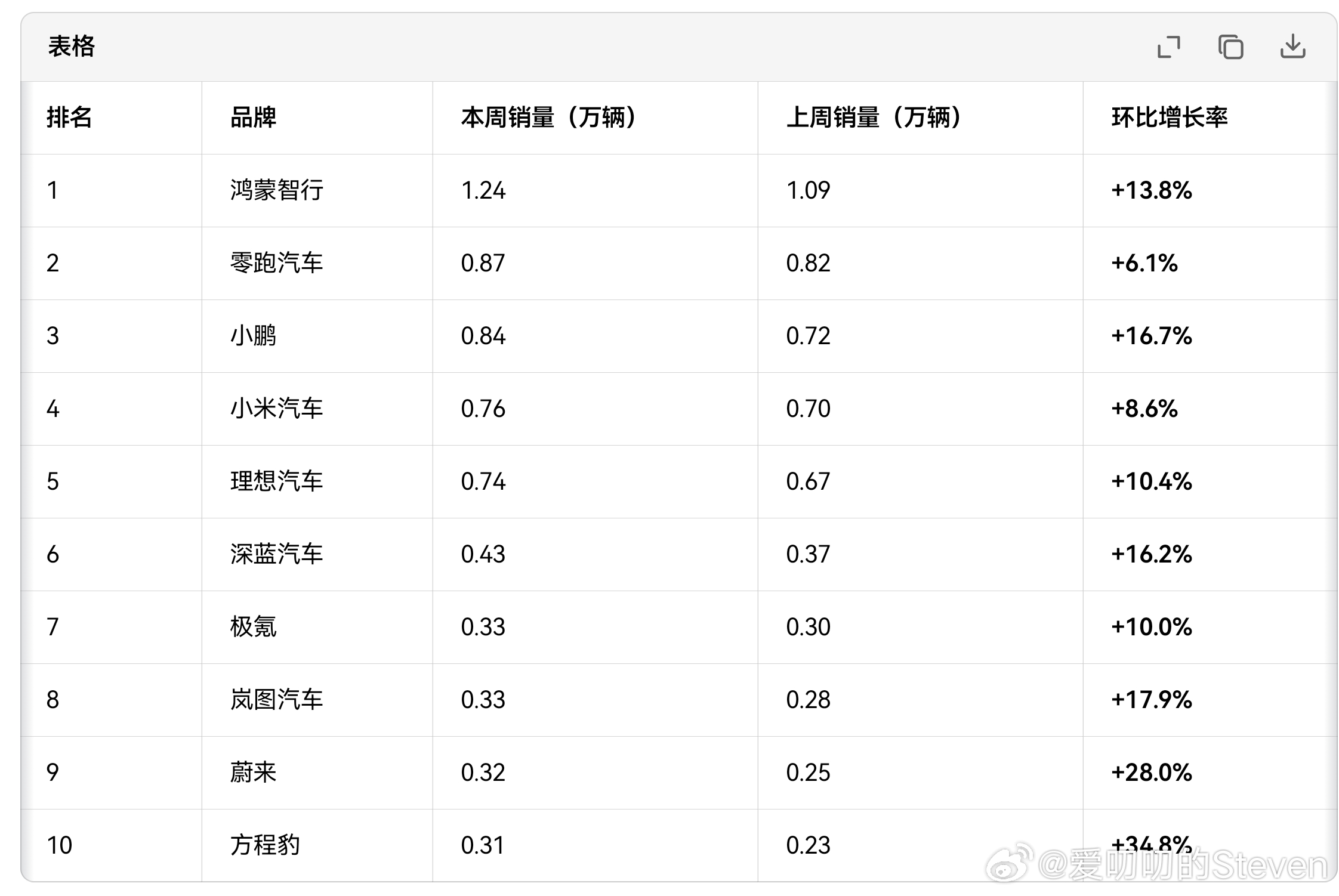
Task: Select the +16.7% growth rate
Action: coord(1152,336)
